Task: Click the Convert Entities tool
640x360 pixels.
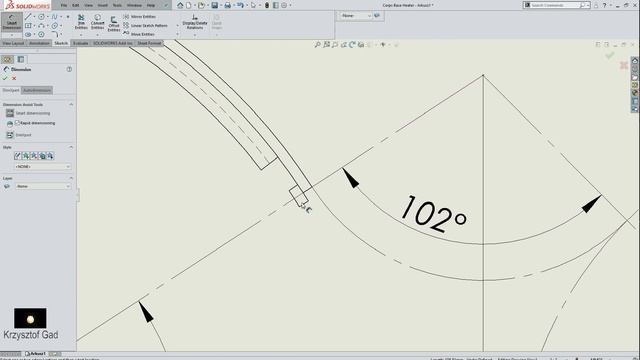Action: [97, 22]
